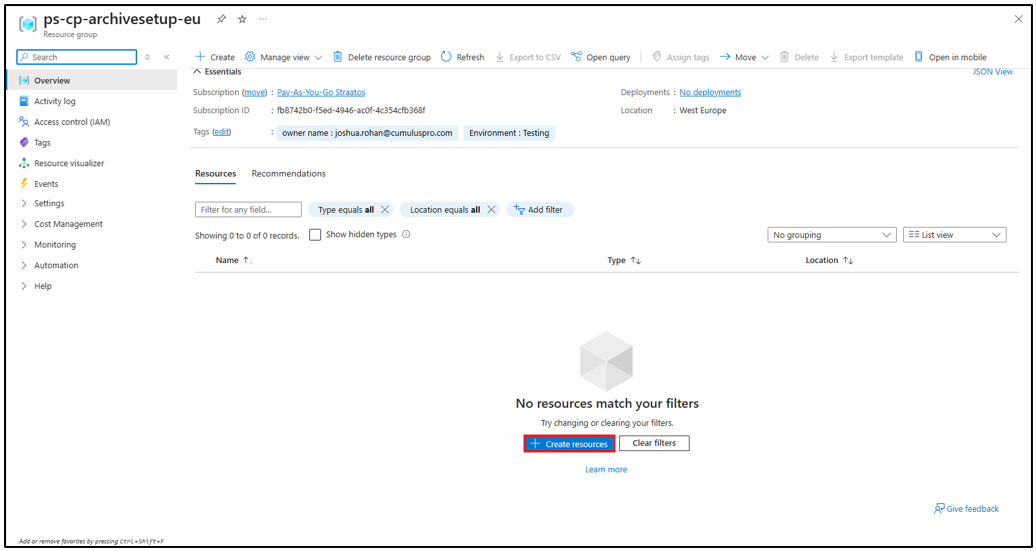Screen dimensions: 1036x551
Task: Expand the Cost Management section
Action: [68, 224]
